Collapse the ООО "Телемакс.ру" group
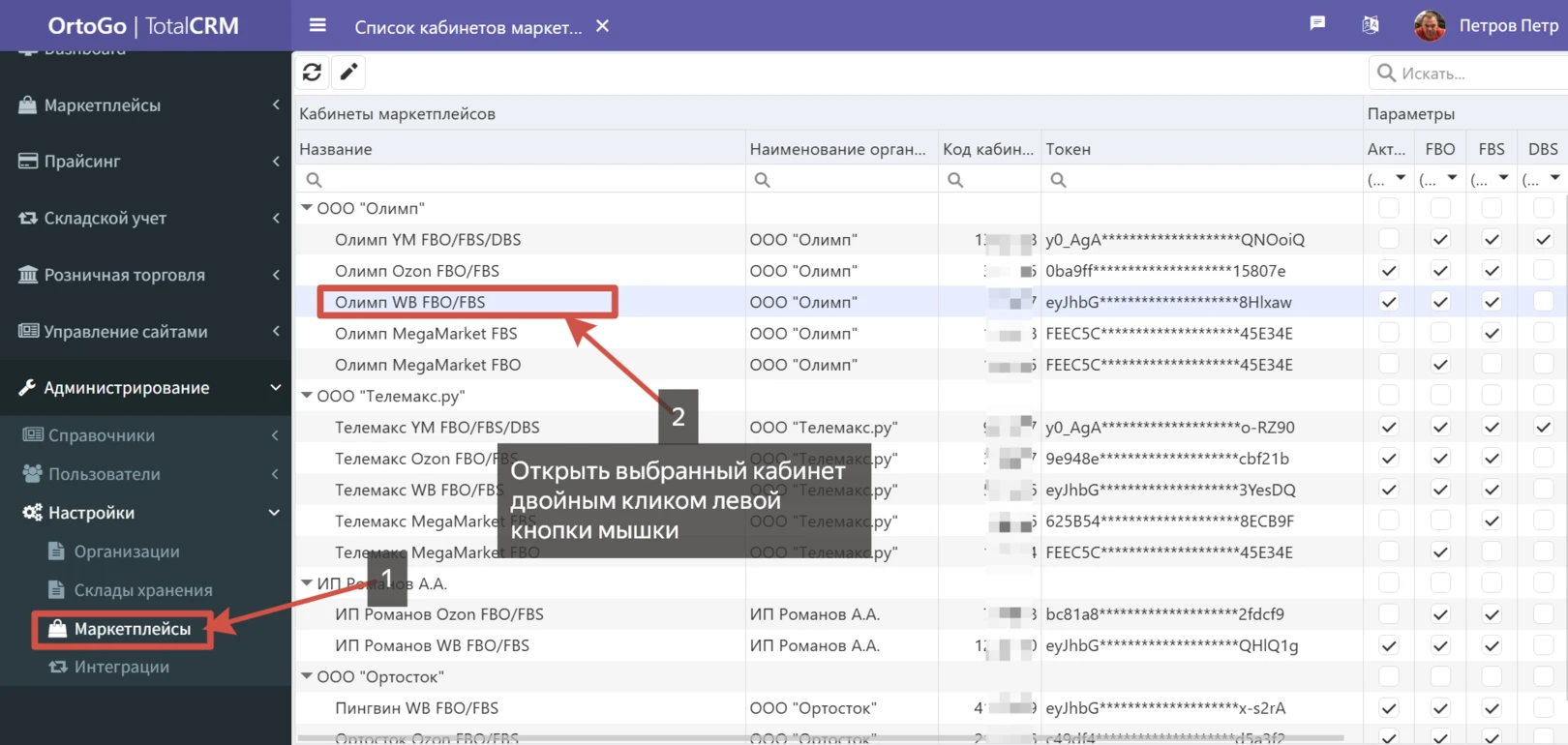The width and height of the screenshot is (1568, 745). tap(307, 396)
